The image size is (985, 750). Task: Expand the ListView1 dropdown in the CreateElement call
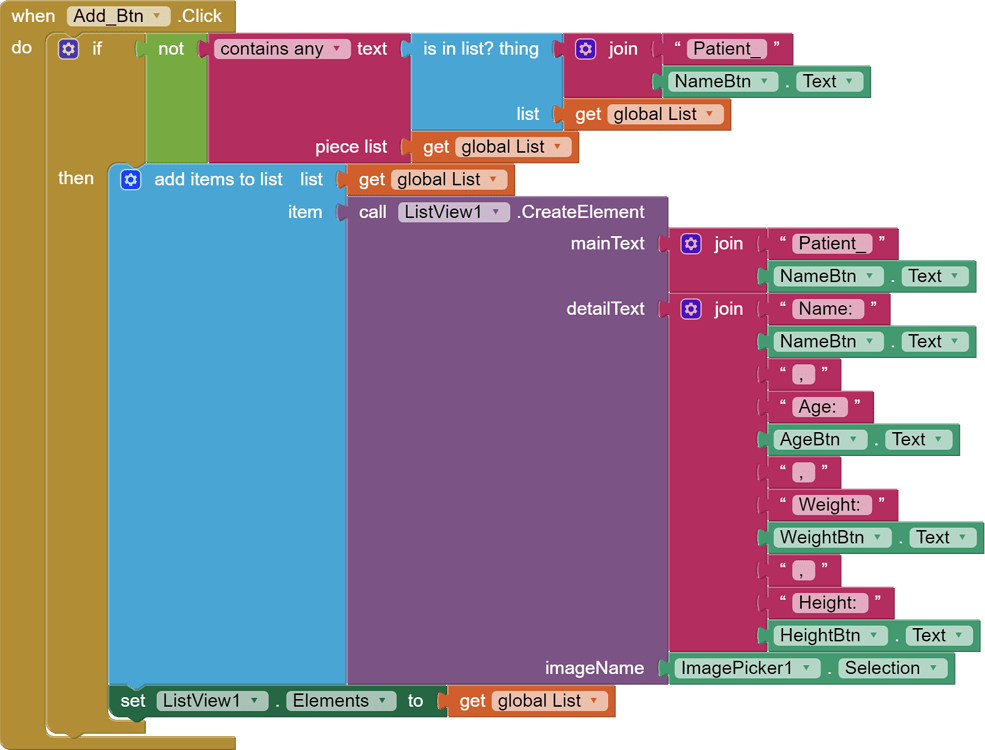point(495,212)
